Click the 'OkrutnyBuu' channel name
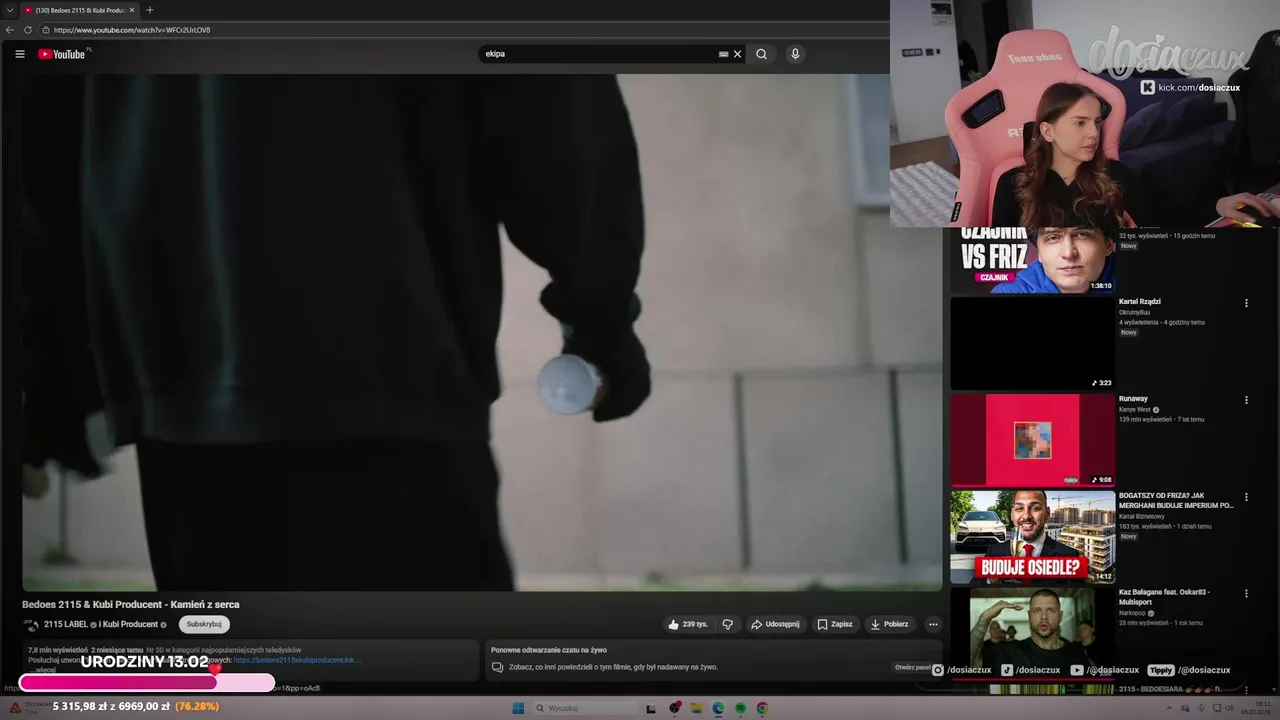The width and height of the screenshot is (1280, 720). (x=1134, y=313)
